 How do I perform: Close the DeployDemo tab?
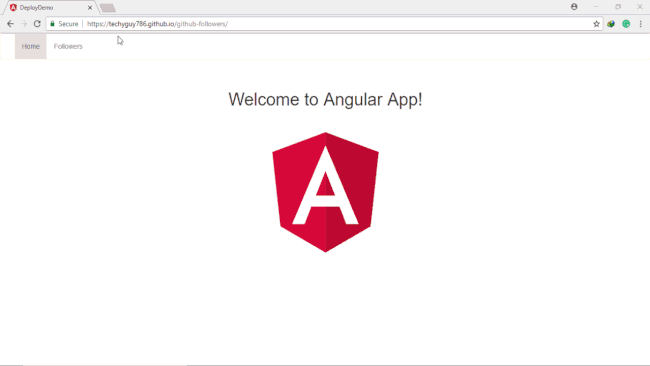point(90,7)
